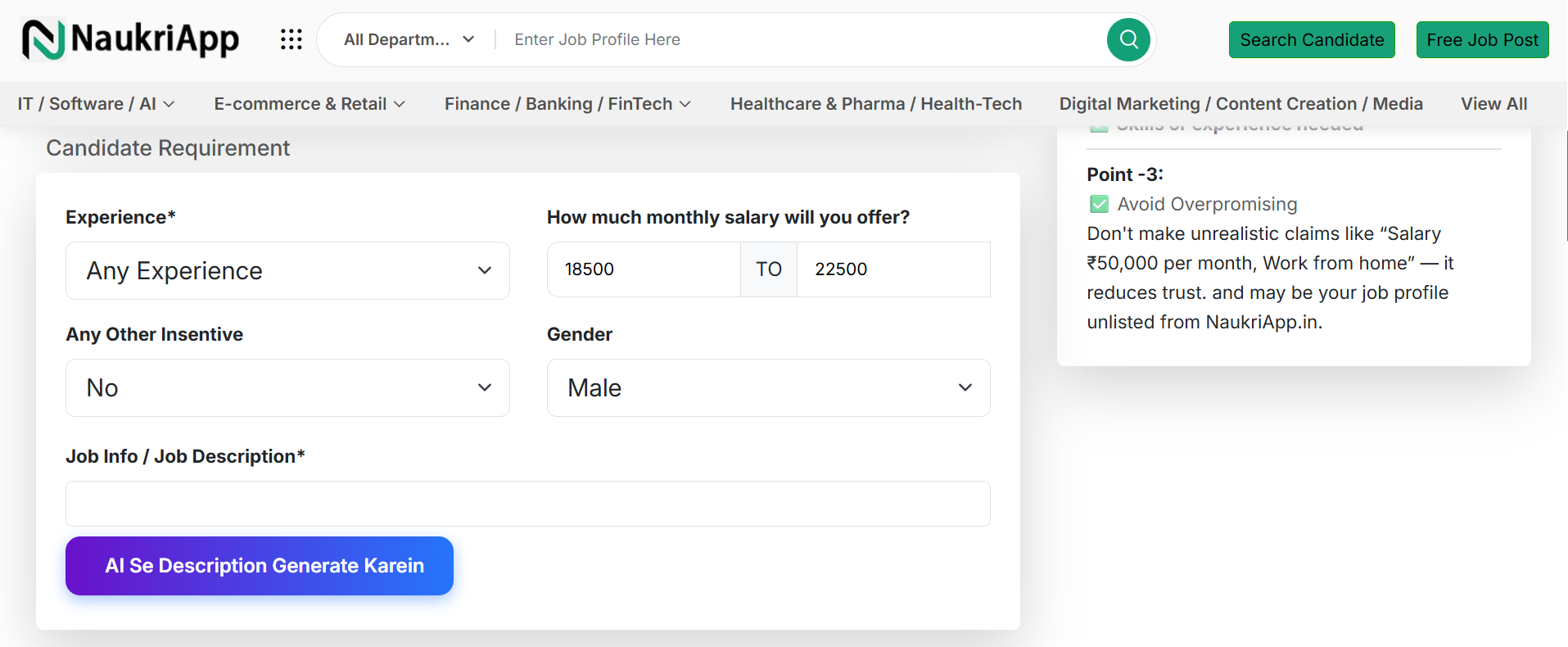Open the All Departments dropdown
Image resolution: width=1568 pixels, height=647 pixels.
tap(409, 39)
